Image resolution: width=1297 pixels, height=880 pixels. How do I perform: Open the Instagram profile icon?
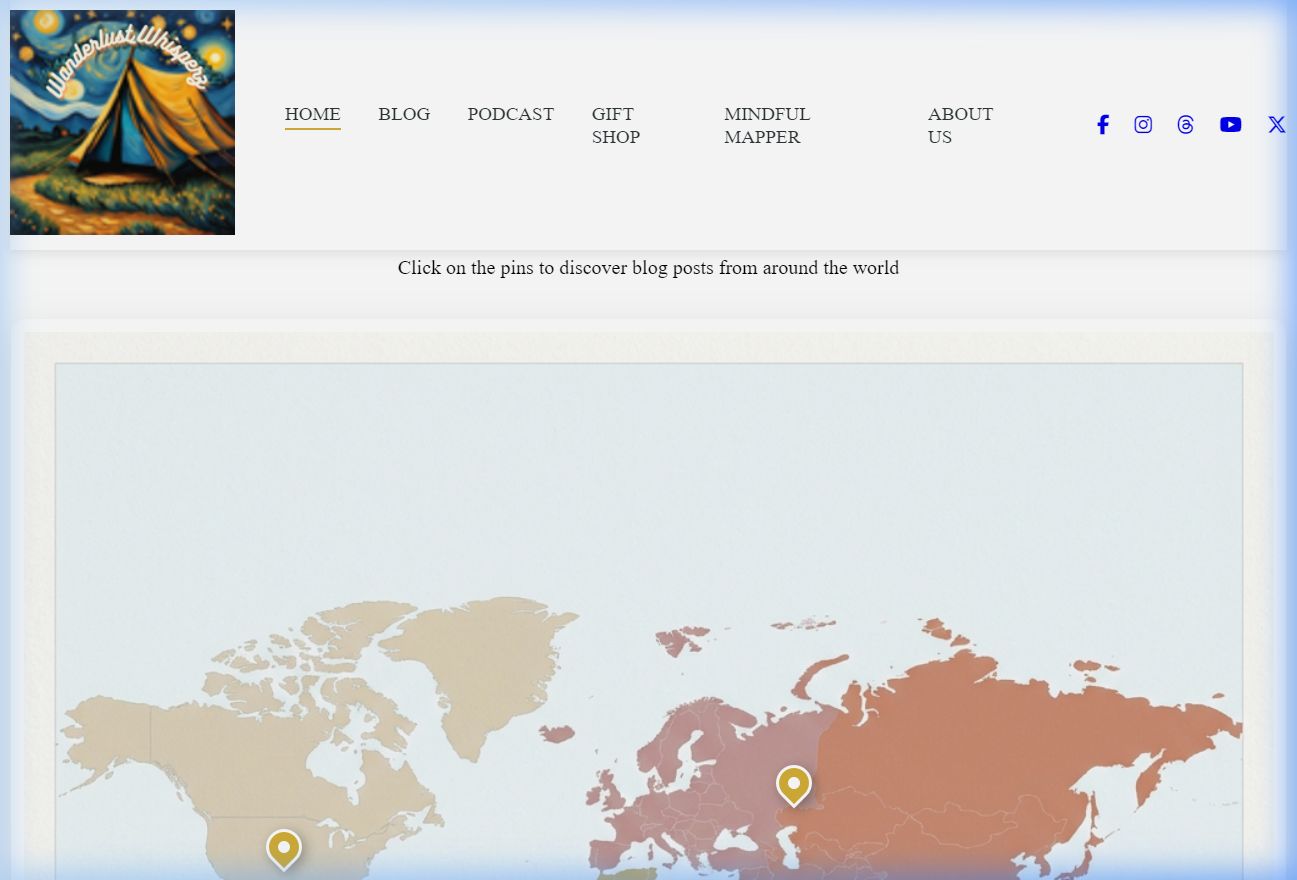coord(1143,125)
